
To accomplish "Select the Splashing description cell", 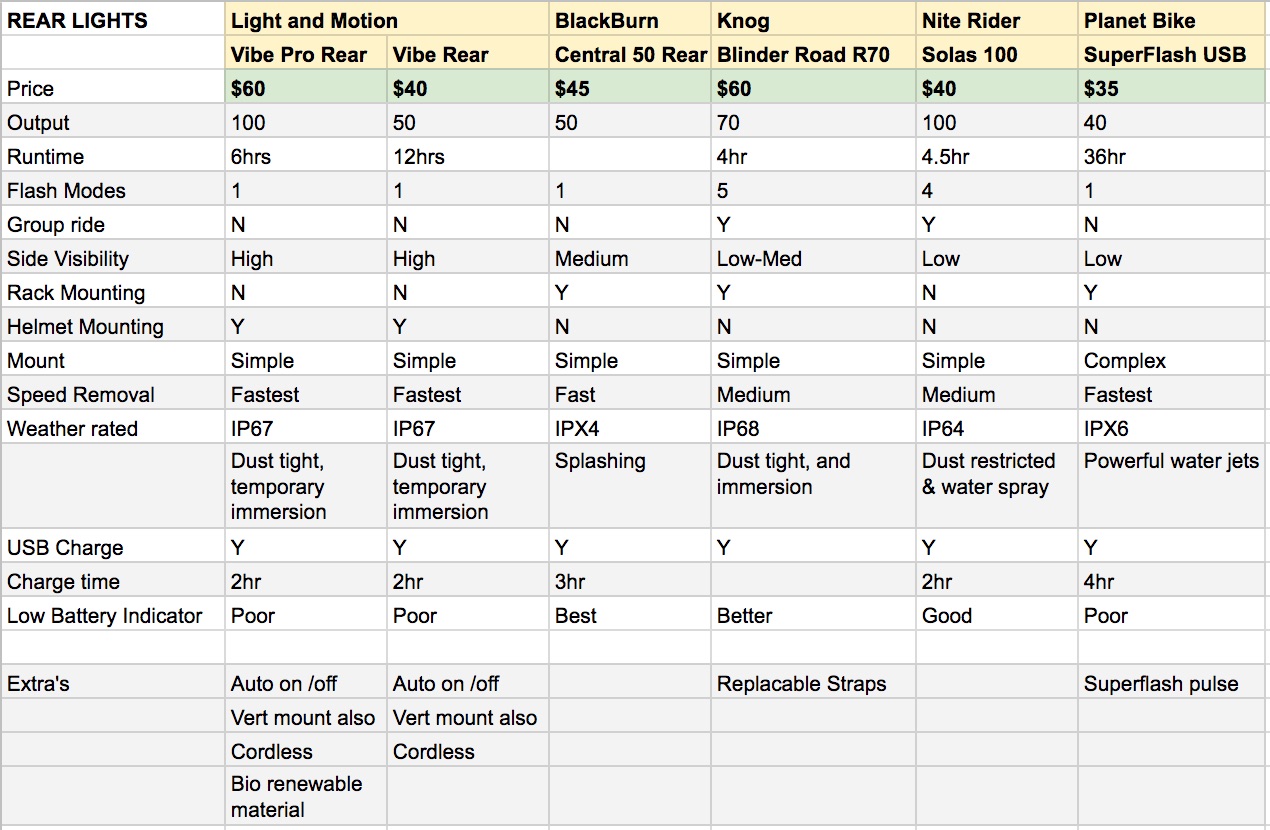I will (x=601, y=461).
